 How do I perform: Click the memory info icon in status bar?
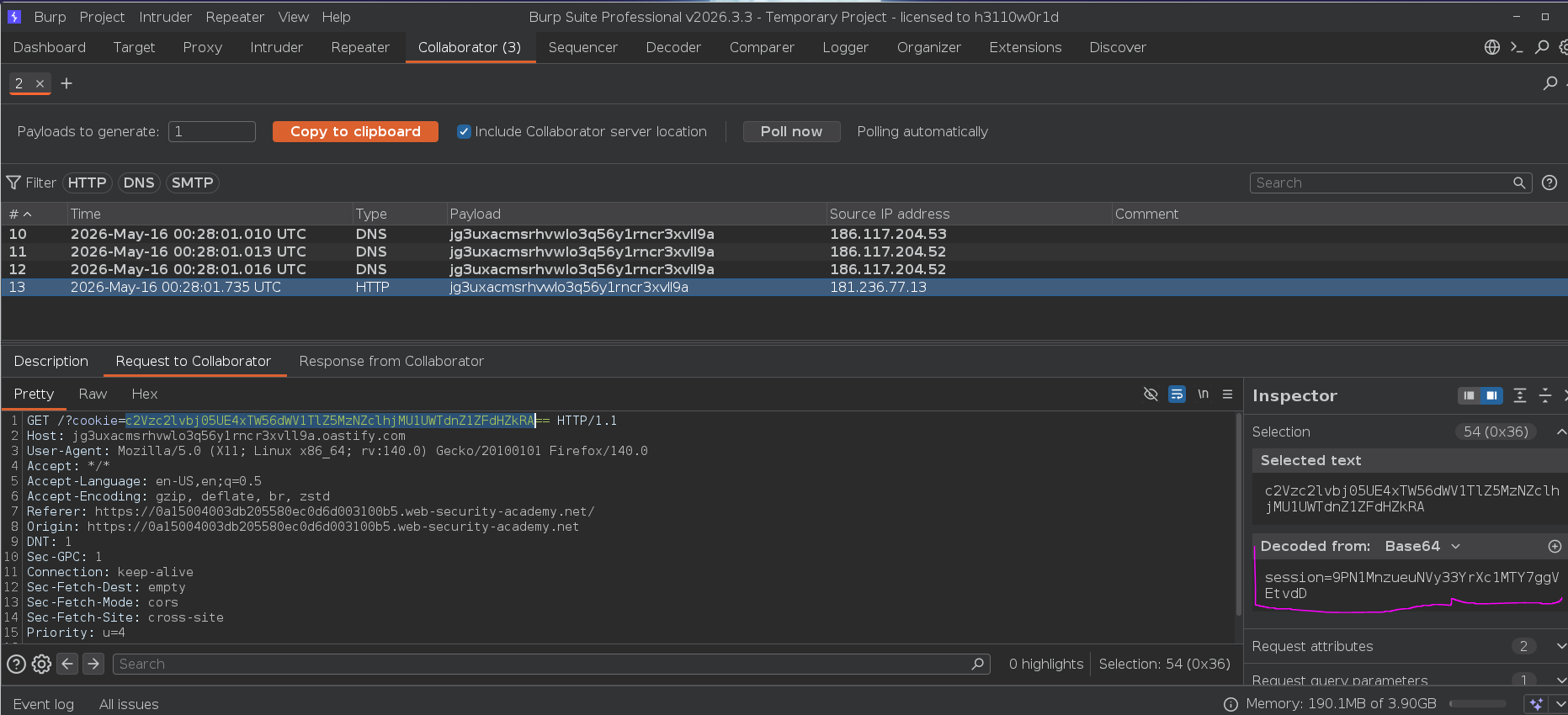(x=1230, y=704)
